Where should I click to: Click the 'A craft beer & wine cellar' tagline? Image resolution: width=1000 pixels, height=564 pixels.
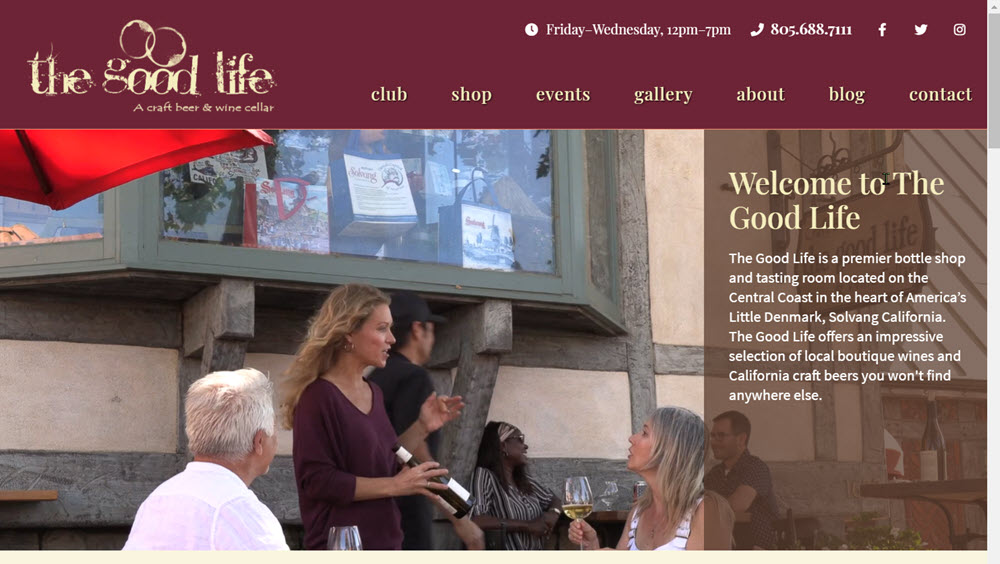coord(203,107)
